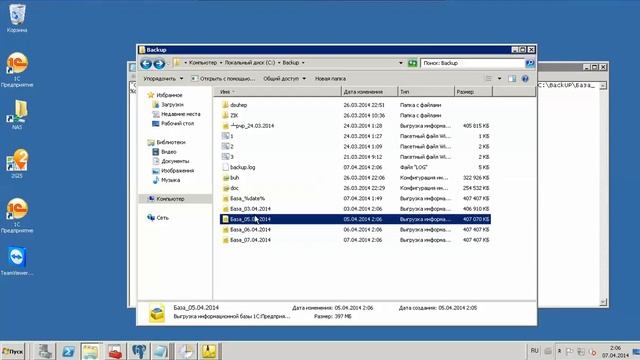Open Explorer help question mark icon
This screenshot has width=640, height=360.
tap(525, 78)
